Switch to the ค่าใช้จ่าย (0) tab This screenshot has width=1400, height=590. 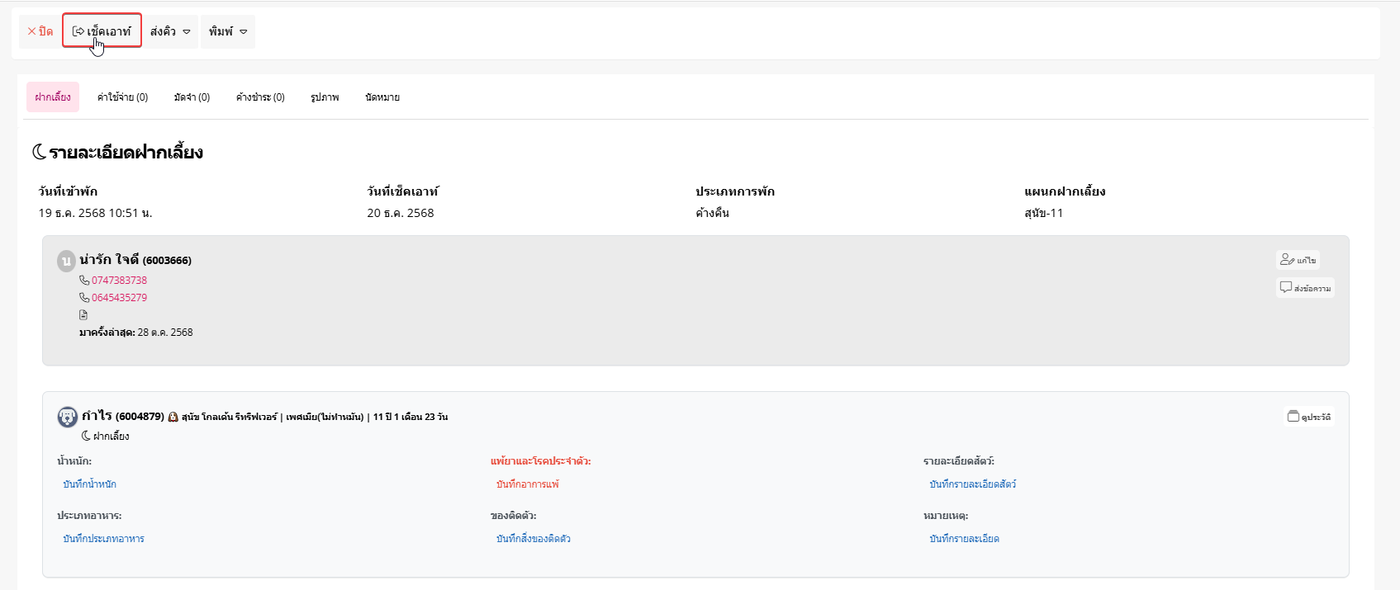122,97
